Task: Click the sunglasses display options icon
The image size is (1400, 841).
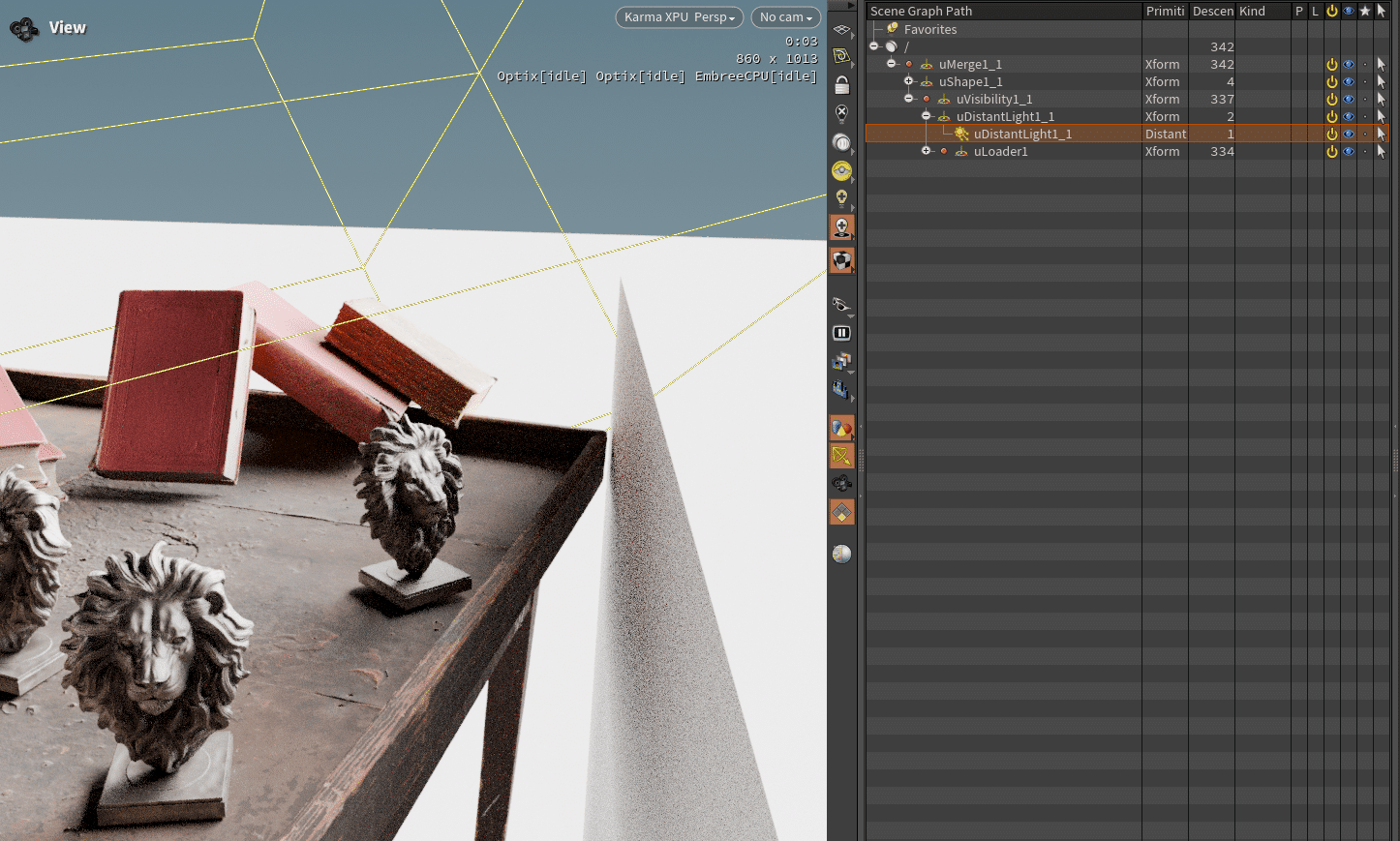Action: 841,304
